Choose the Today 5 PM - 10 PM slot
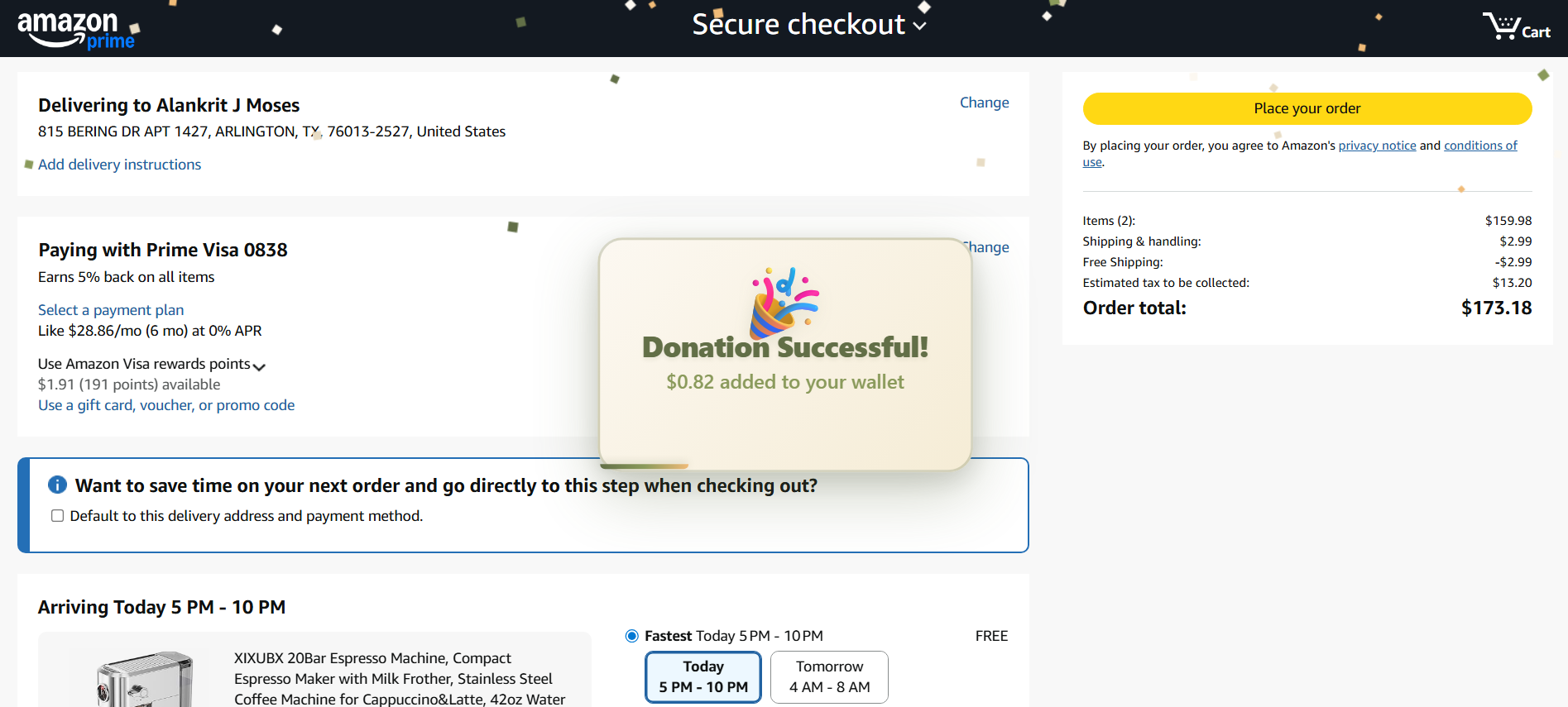This screenshot has width=1568, height=707. point(702,676)
